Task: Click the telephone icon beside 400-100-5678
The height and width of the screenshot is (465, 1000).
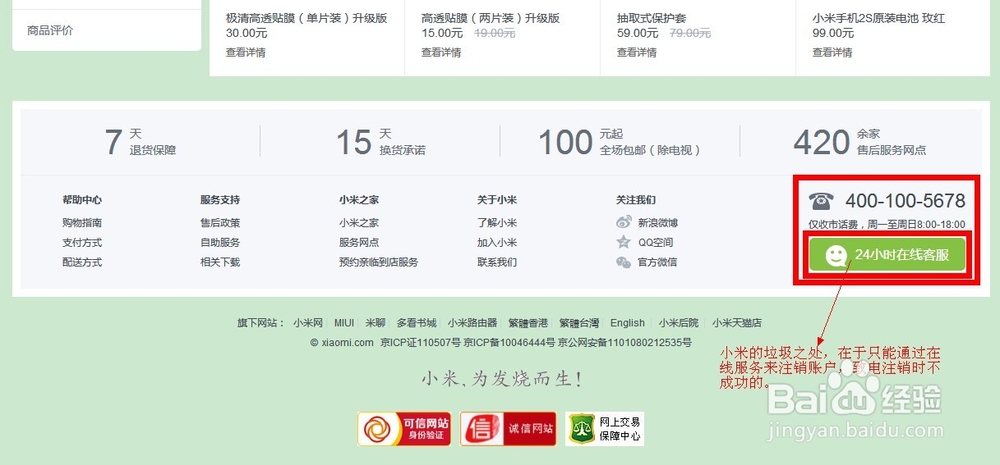Action: 821,201
